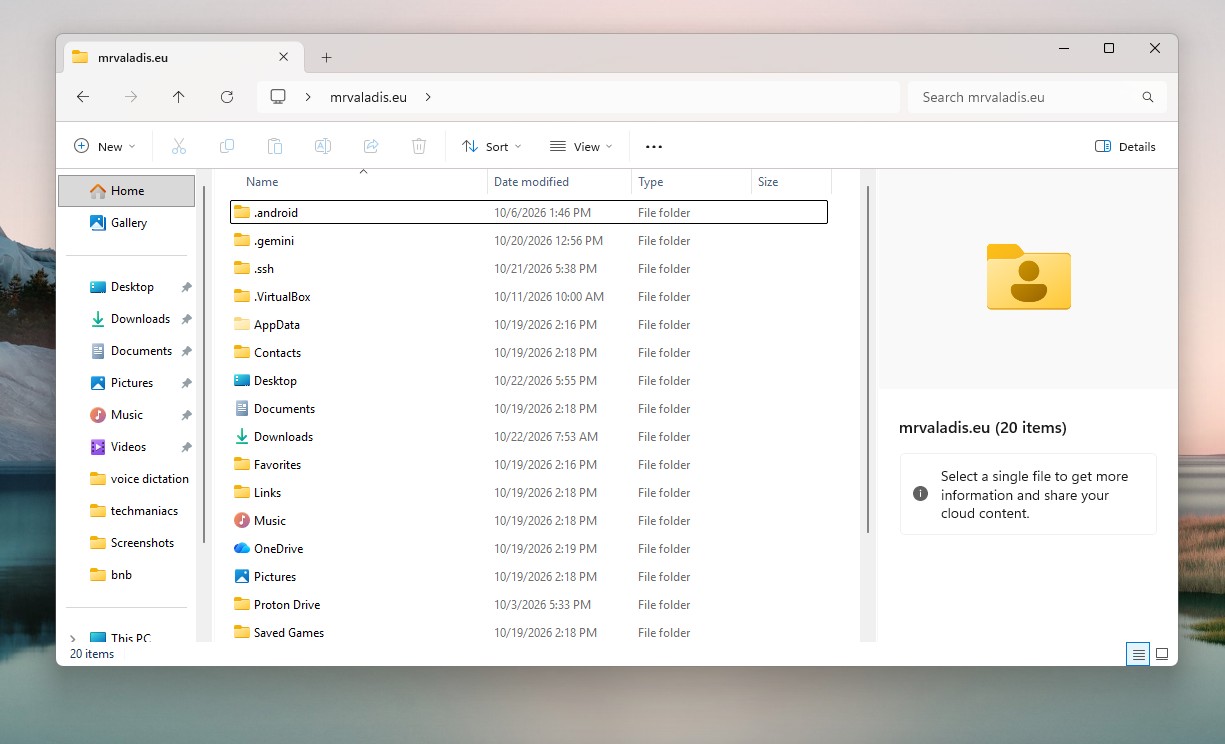Open the three-dots See more menu
The height and width of the screenshot is (744, 1225).
[x=654, y=146]
